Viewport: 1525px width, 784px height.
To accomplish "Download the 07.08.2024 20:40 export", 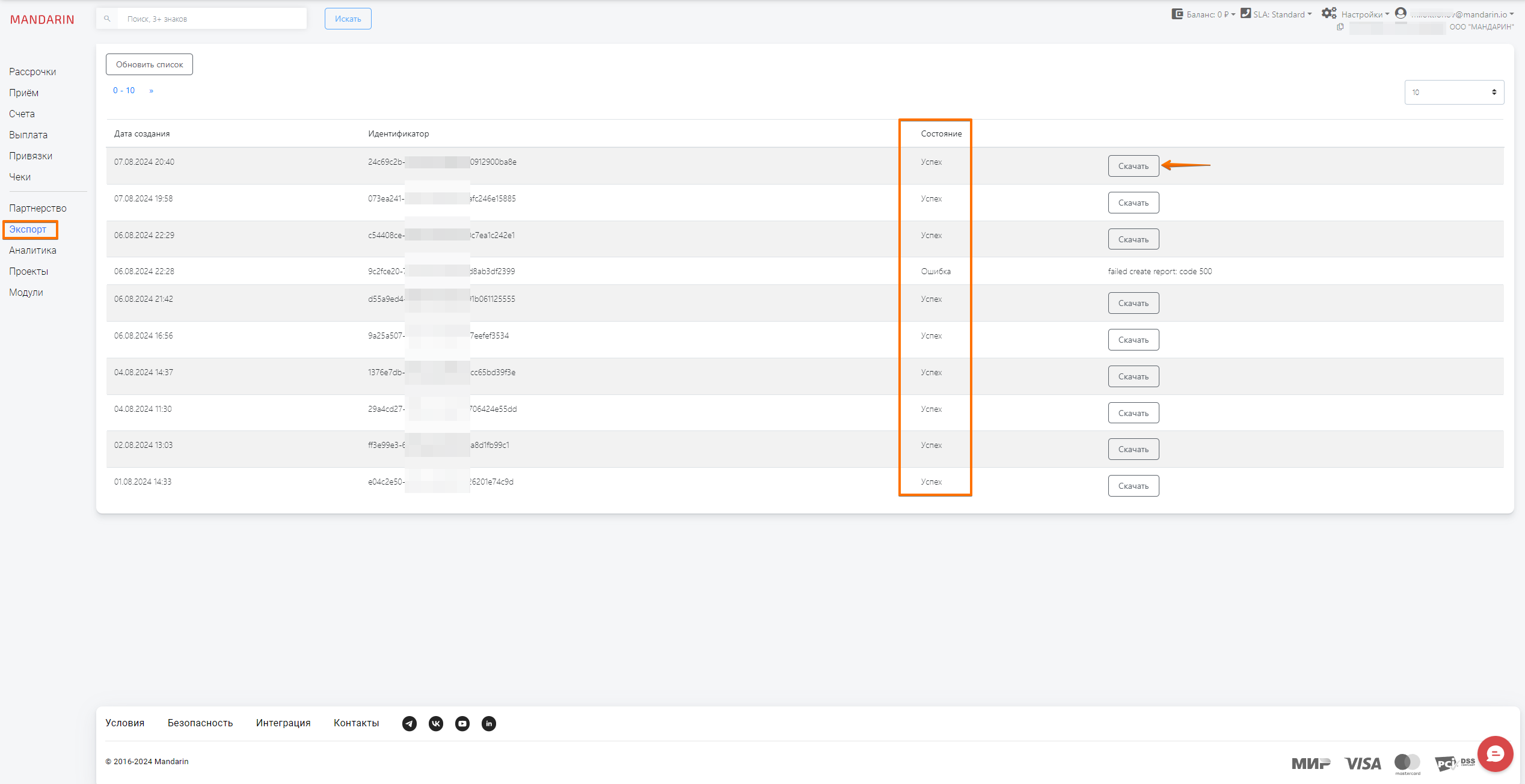I will click(x=1133, y=166).
